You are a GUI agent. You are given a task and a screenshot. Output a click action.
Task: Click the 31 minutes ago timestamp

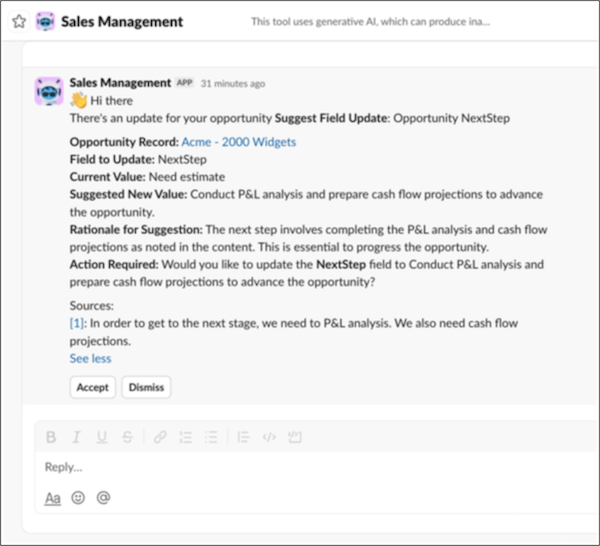[x=233, y=83]
